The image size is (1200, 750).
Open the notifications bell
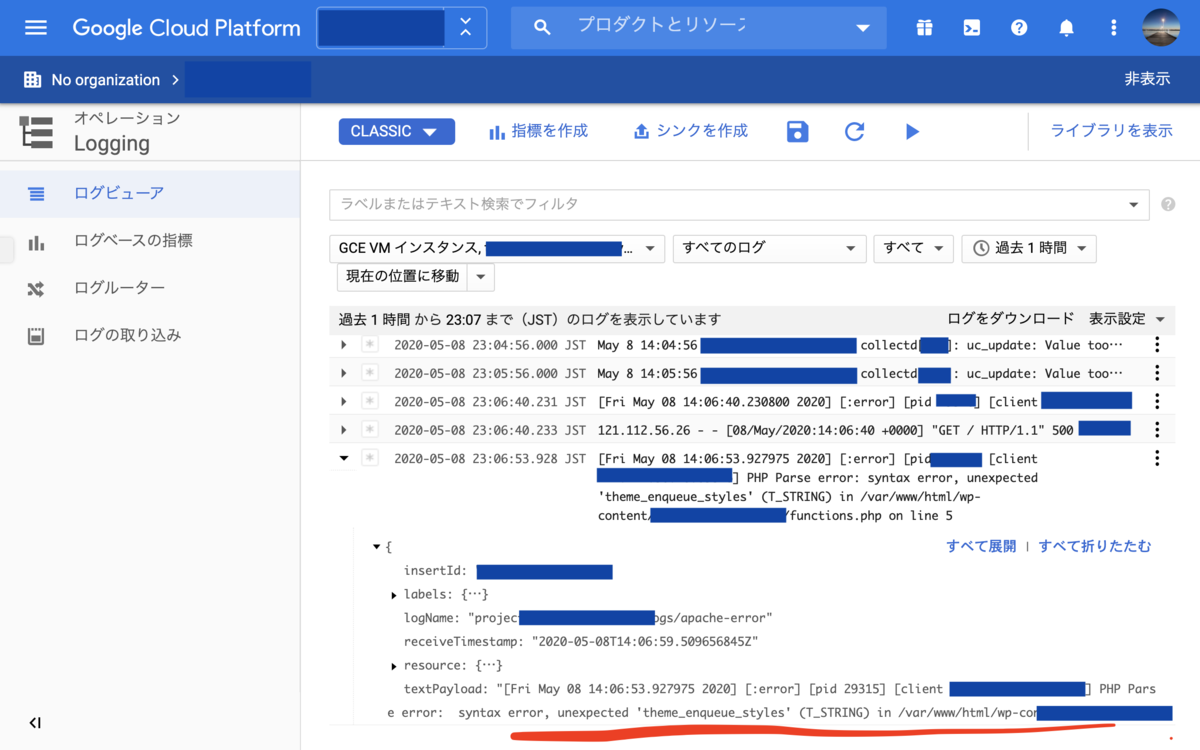(1066, 27)
